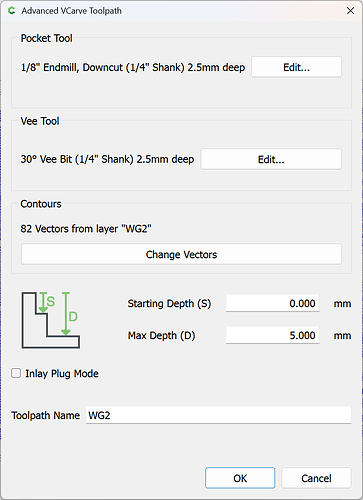This screenshot has height=500, width=363.
Task: Click the Contours group heading
Action: (x=41, y=204)
